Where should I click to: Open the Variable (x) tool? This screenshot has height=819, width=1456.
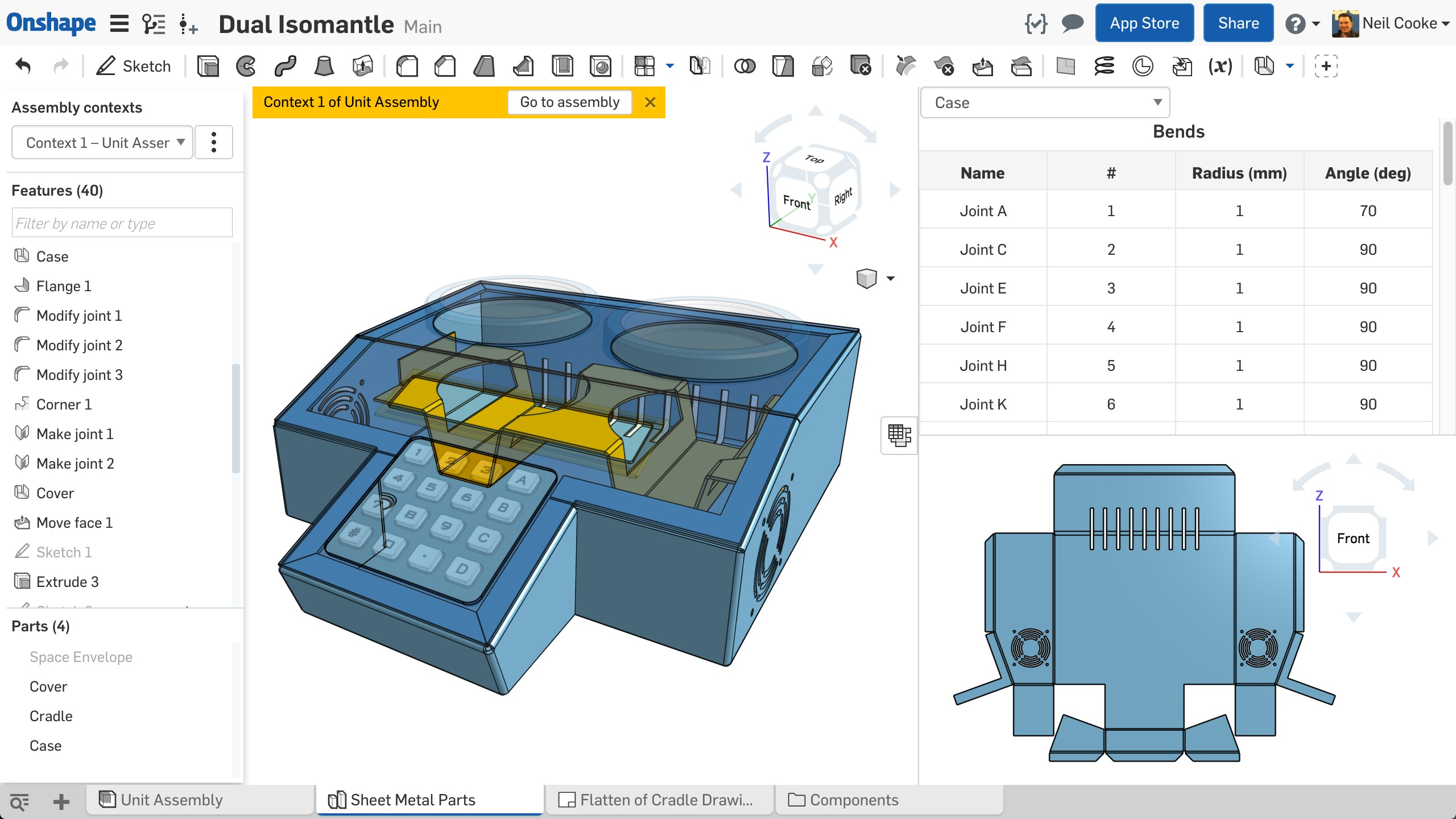tap(1219, 67)
